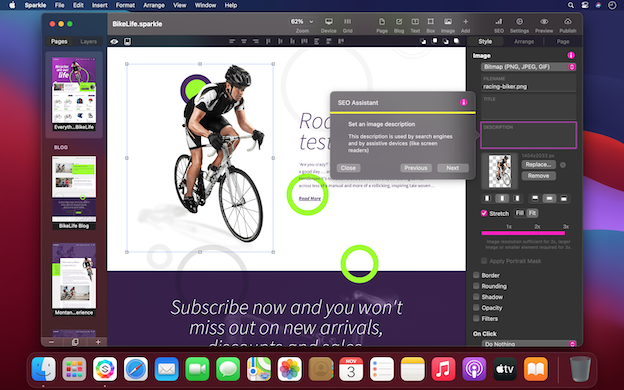Screen dimensions: 624x390
Task: Open Safari from the Dock
Action: coord(136,369)
